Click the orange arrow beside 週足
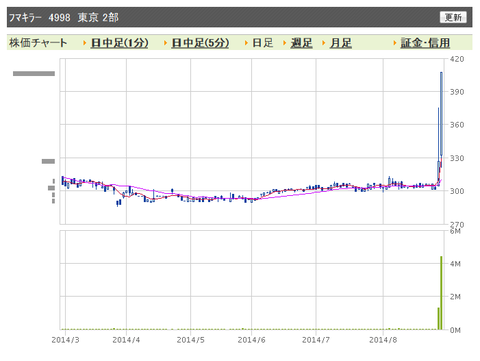 285,43
